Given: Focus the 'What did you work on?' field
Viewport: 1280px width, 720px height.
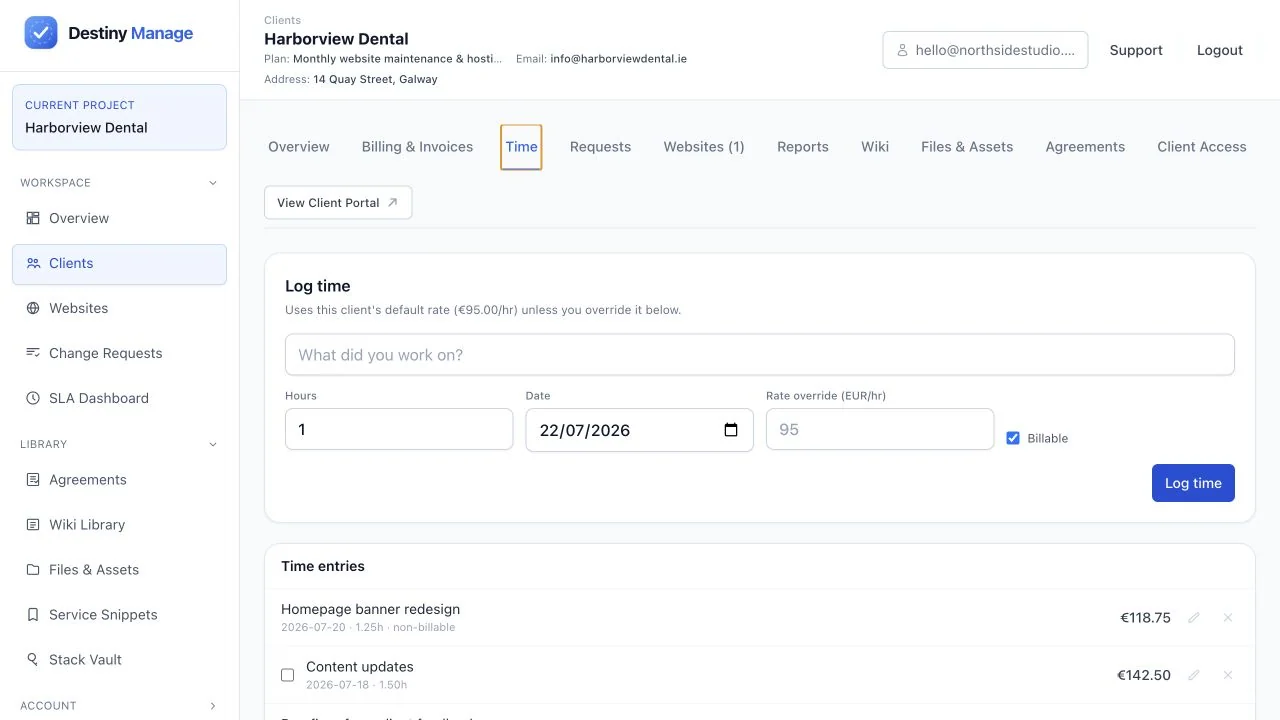Looking at the screenshot, I should pyautogui.click(x=760, y=355).
